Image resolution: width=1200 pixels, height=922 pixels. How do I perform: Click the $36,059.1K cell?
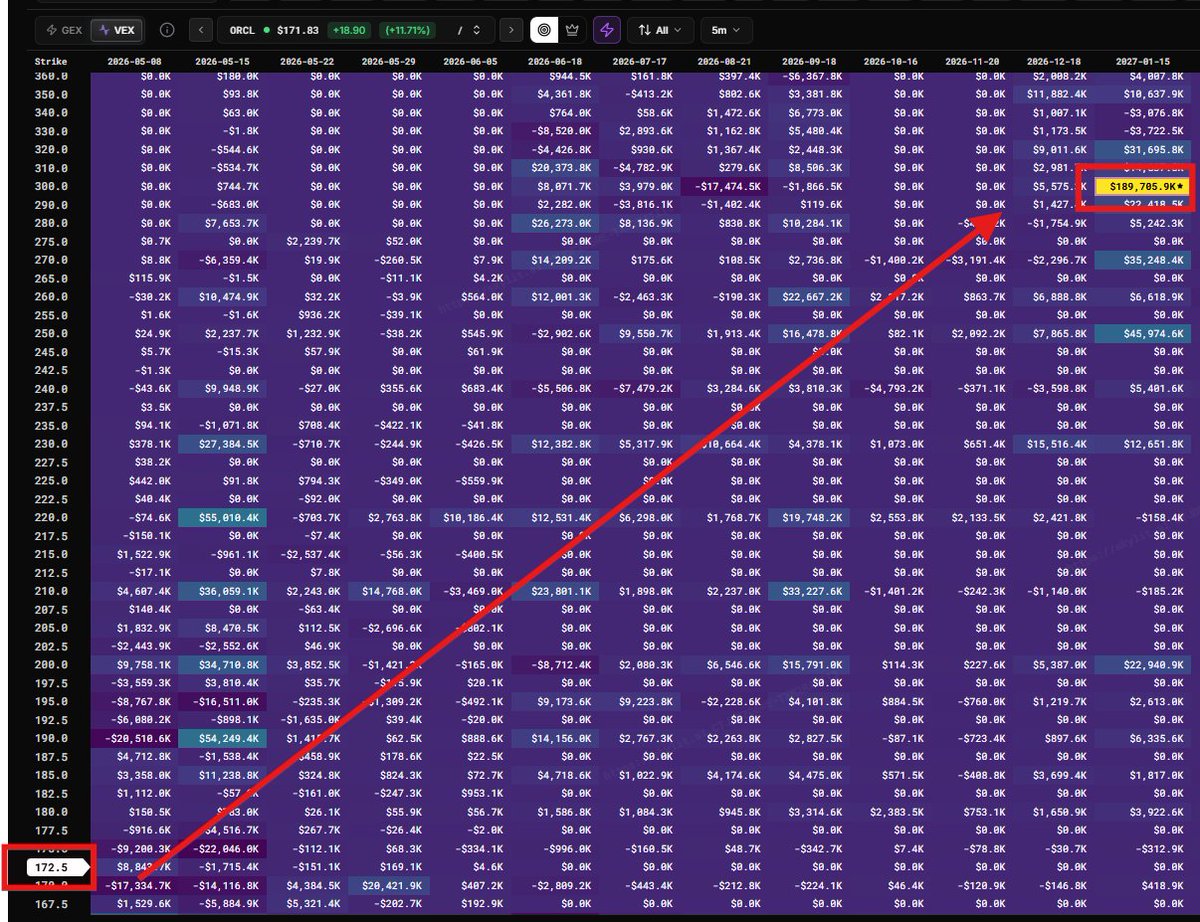(222, 591)
